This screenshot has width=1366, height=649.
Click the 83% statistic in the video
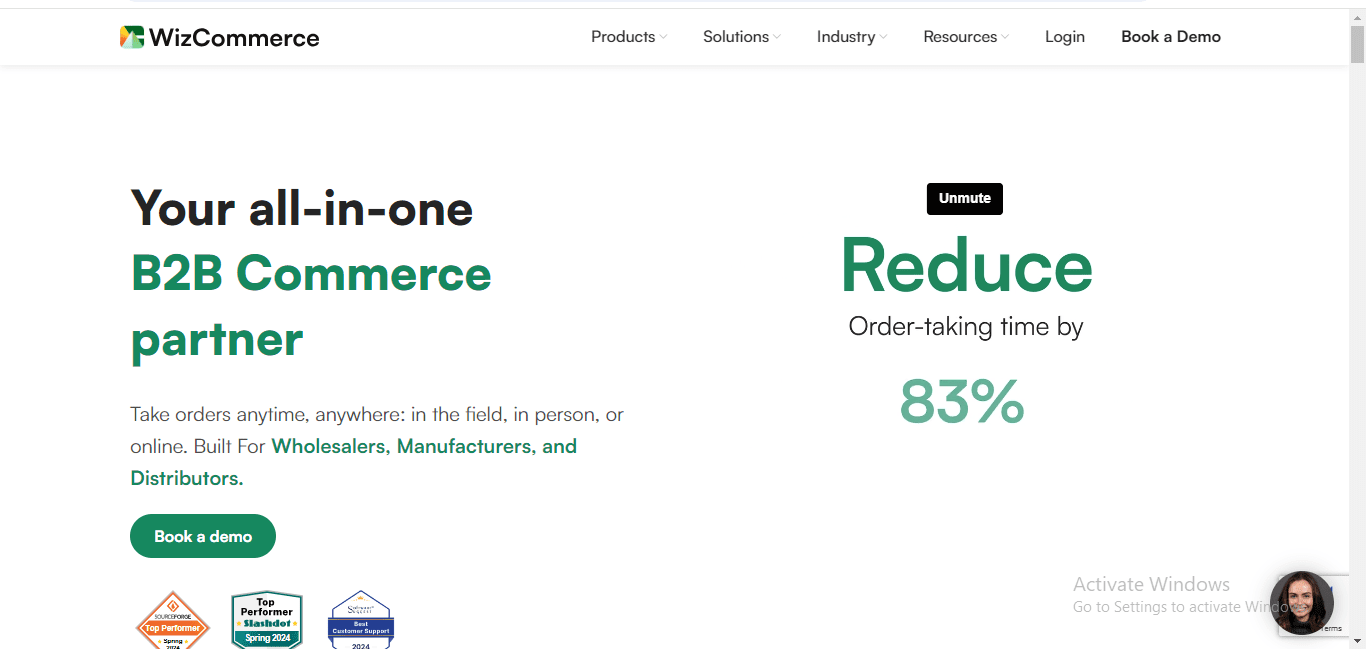pyautogui.click(x=961, y=401)
